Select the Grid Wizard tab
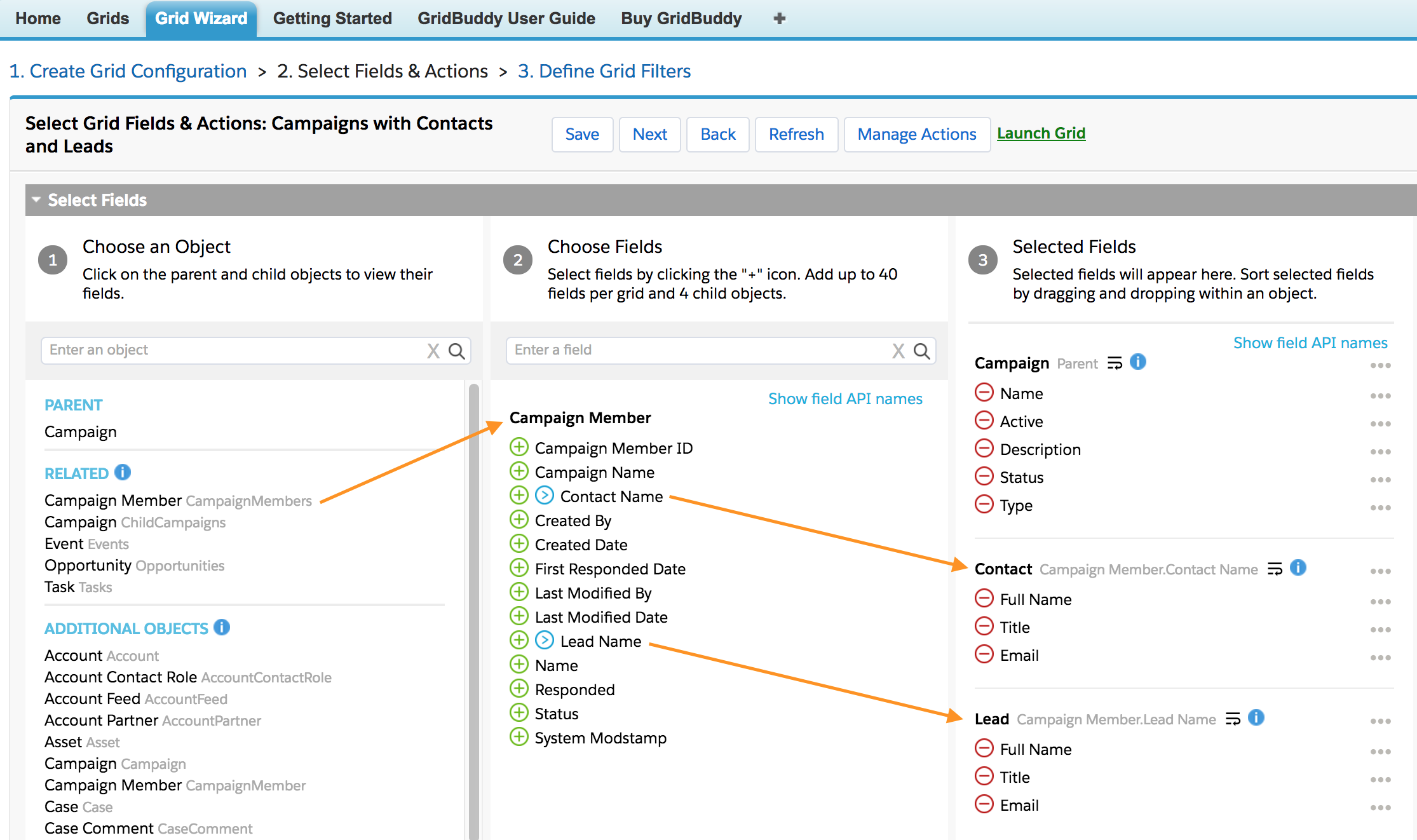Image resolution: width=1417 pixels, height=840 pixels. click(201, 18)
